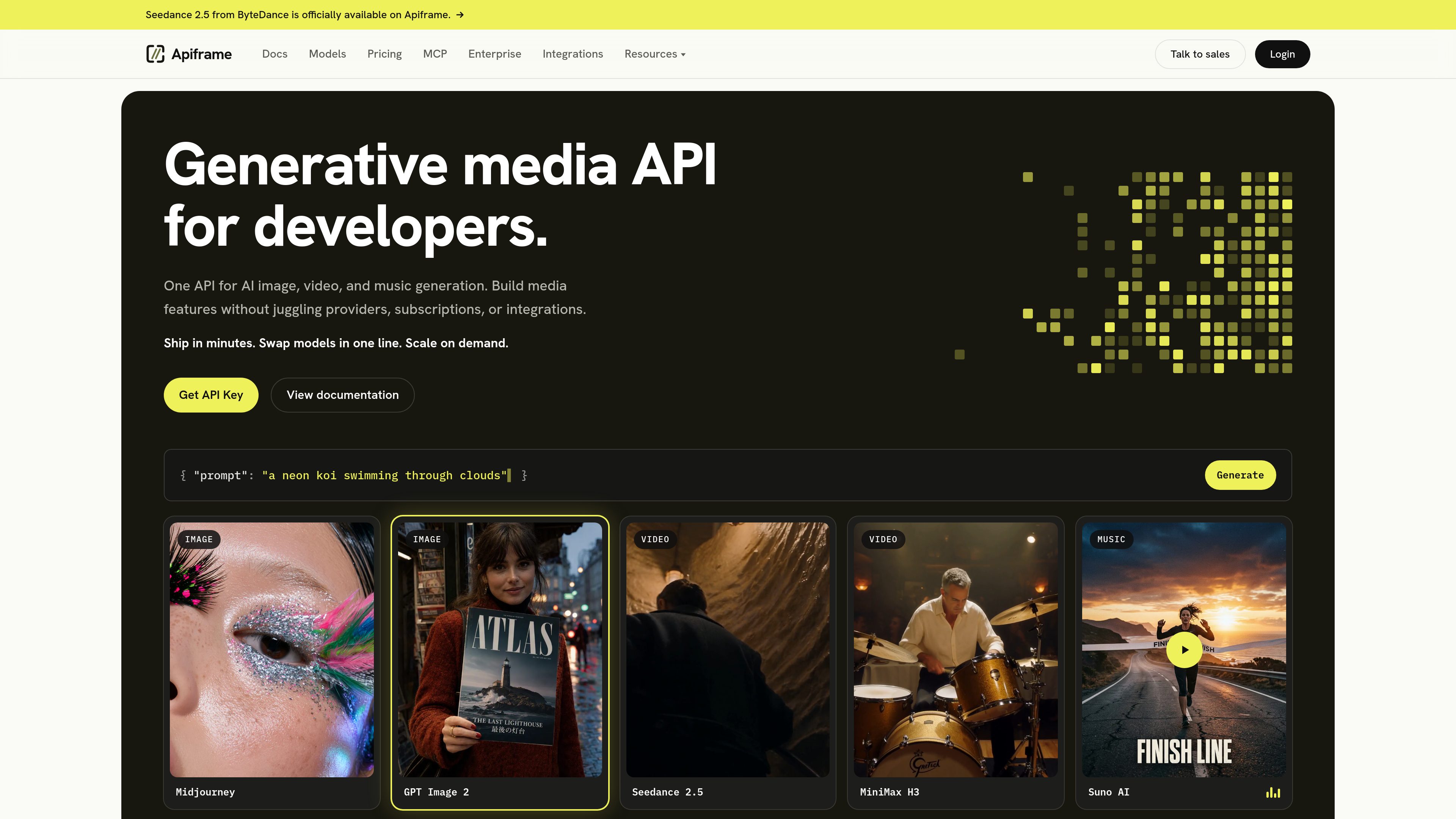Open the Docs menu item
The width and height of the screenshot is (1456, 819).
coord(275,54)
